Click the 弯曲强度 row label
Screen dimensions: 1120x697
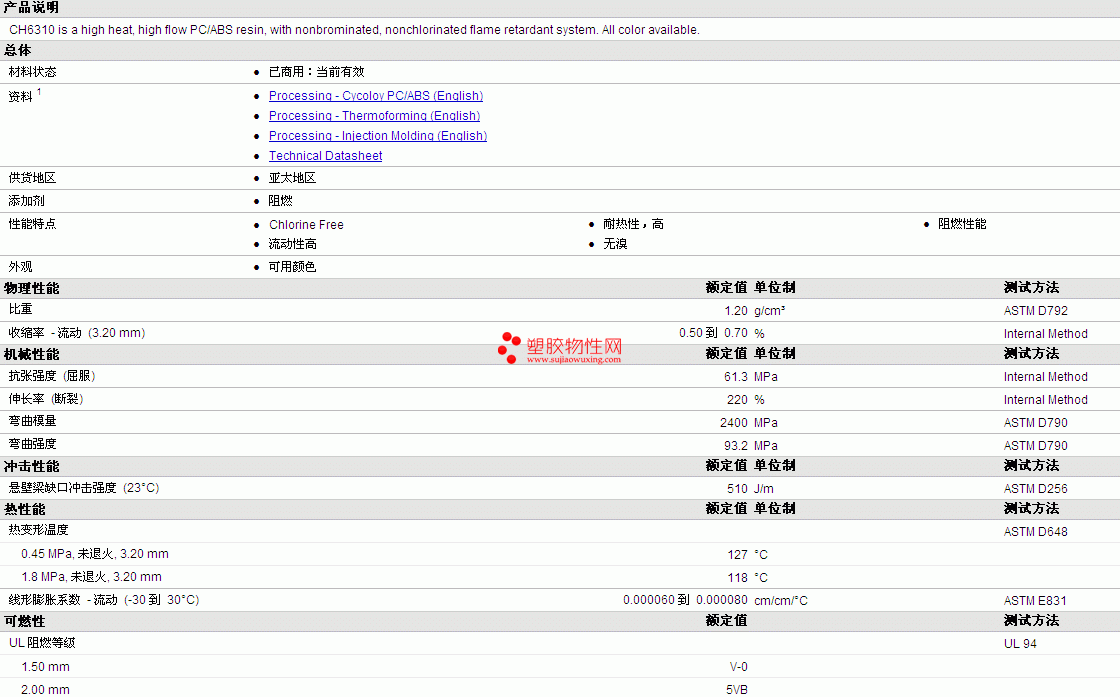point(32,444)
